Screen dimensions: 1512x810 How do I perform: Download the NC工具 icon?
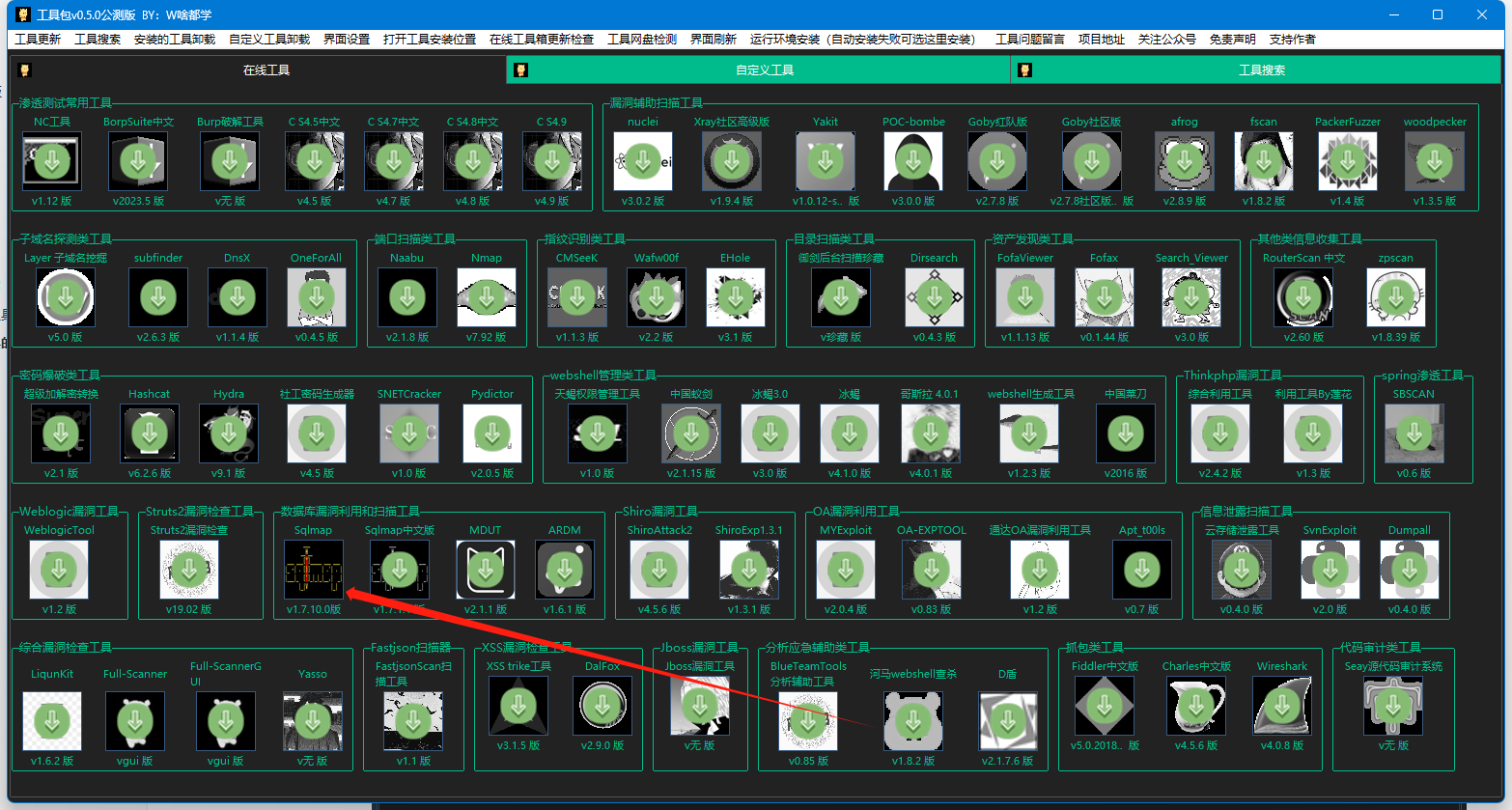tap(52, 161)
